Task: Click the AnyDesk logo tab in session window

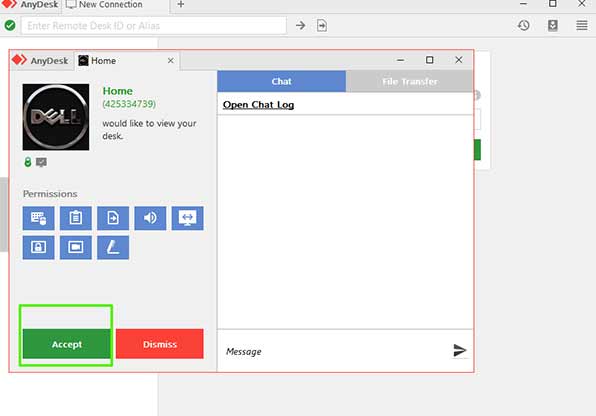Action: pos(40,60)
